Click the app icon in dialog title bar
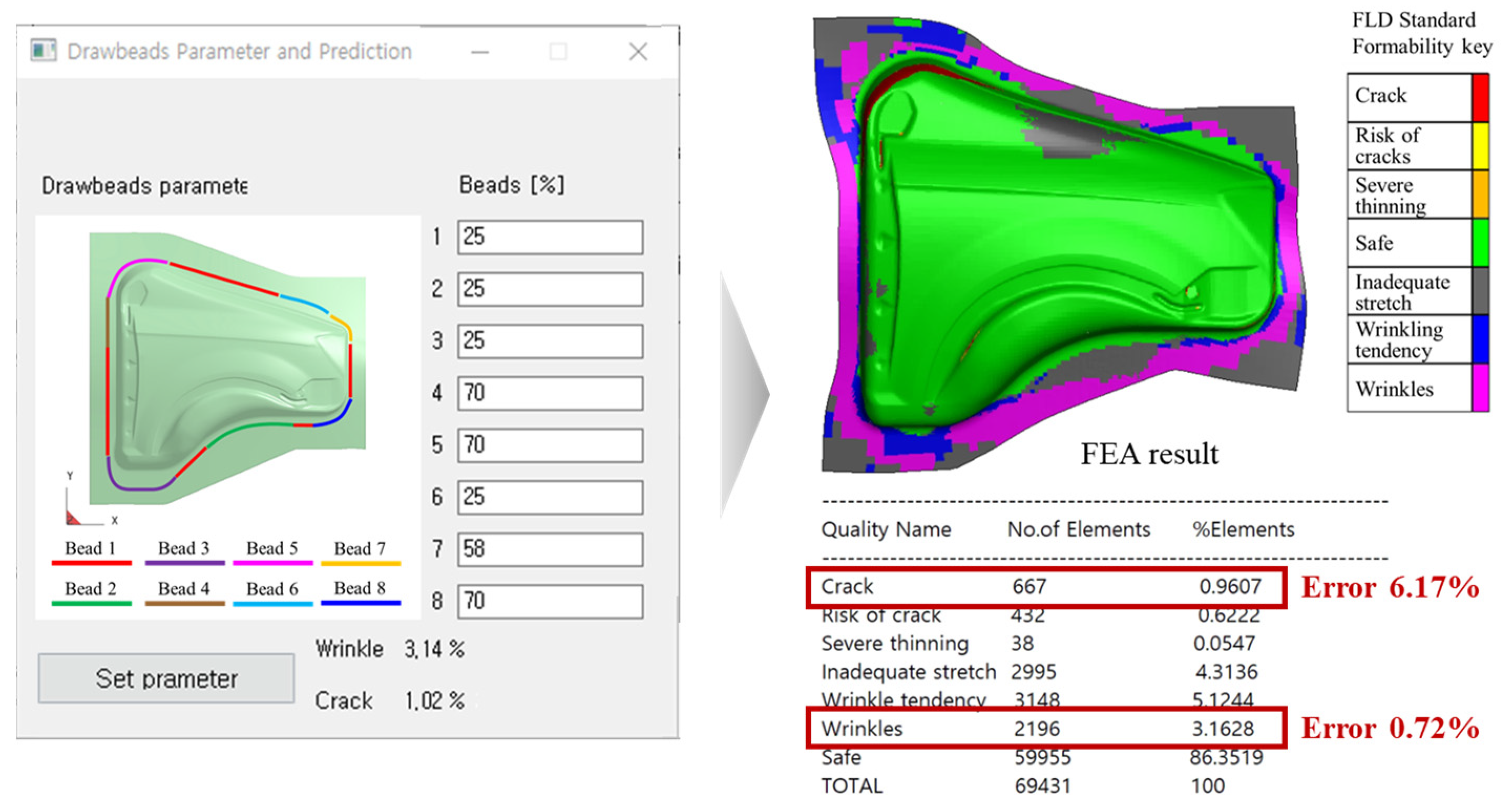The image size is (1512, 806). click(x=44, y=51)
